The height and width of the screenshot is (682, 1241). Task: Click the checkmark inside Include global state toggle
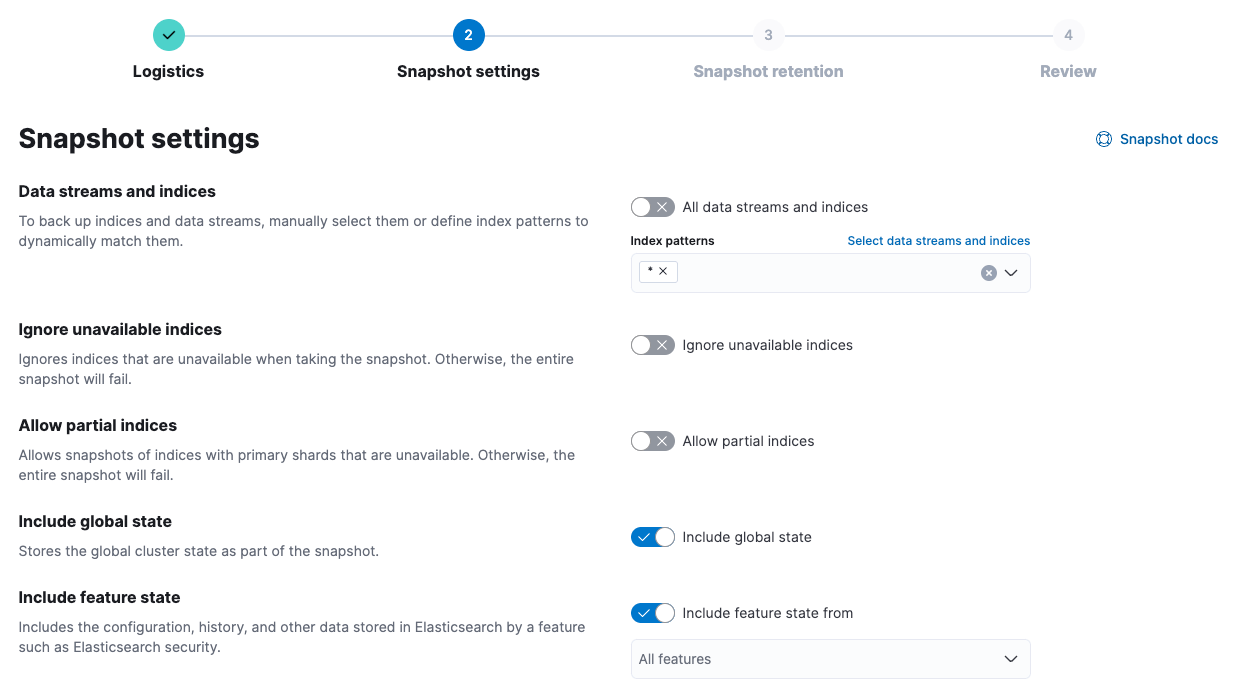(x=643, y=537)
